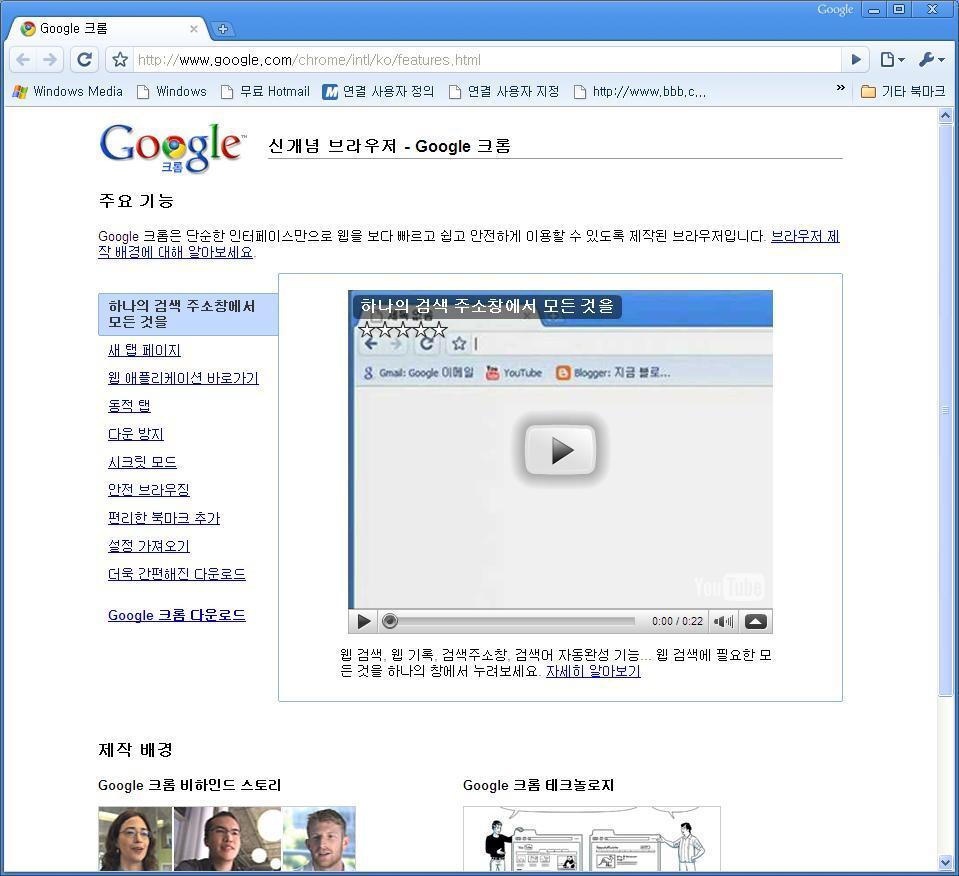Screen dimensions: 959x876
Task: Go forward with the forward arrow button
Action: pos(50,59)
